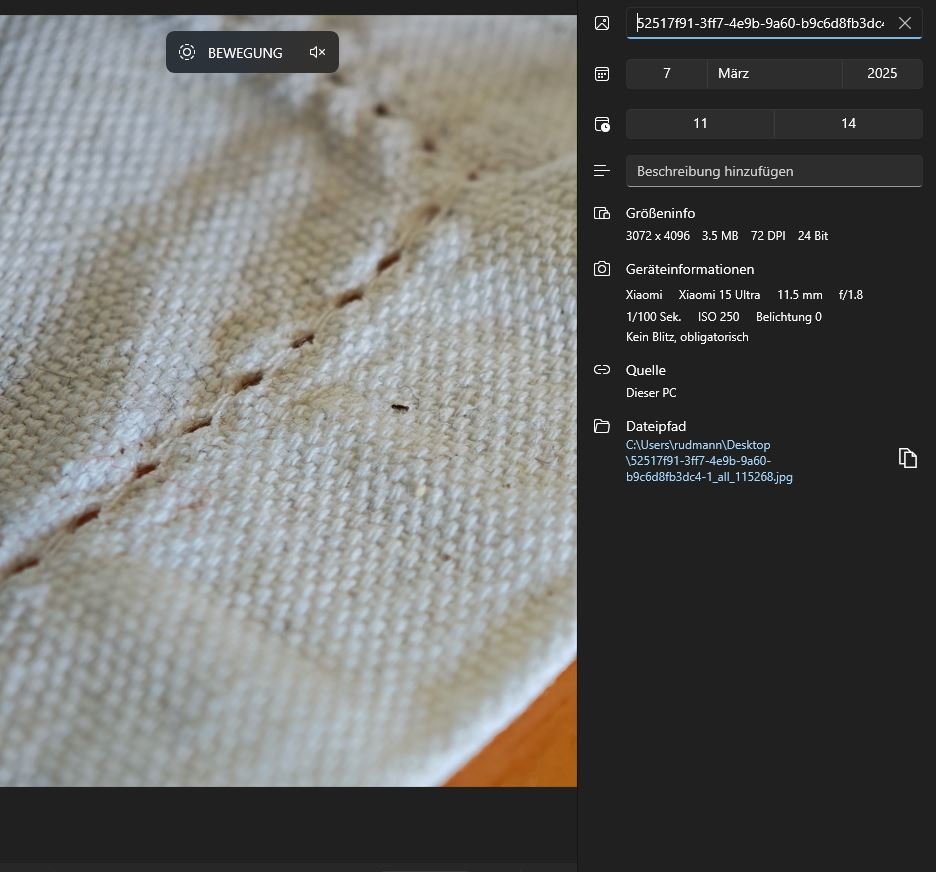Click the camera icon by Geräteinformationen
The image size is (936, 872).
pyautogui.click(x=602, y=269)
